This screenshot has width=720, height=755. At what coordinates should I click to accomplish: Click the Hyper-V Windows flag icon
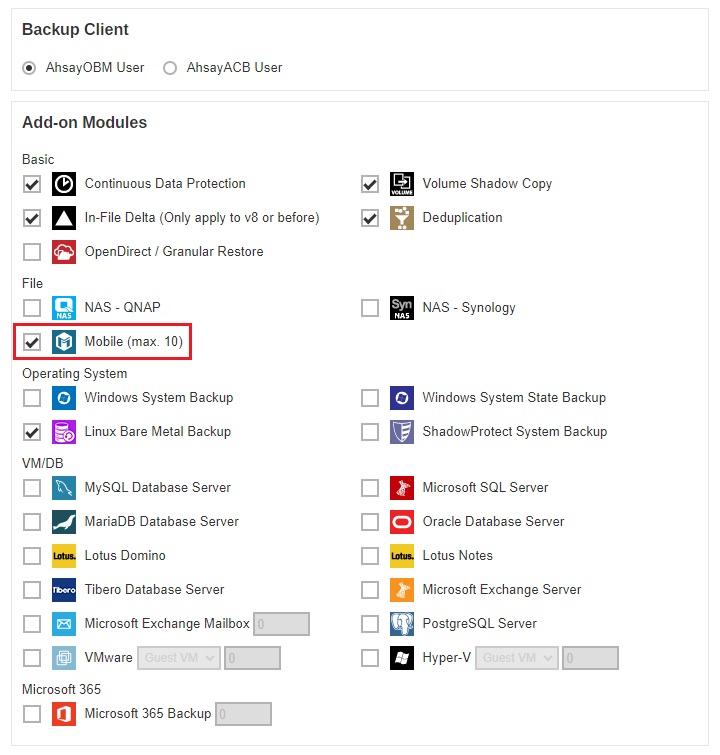(402, 658)
